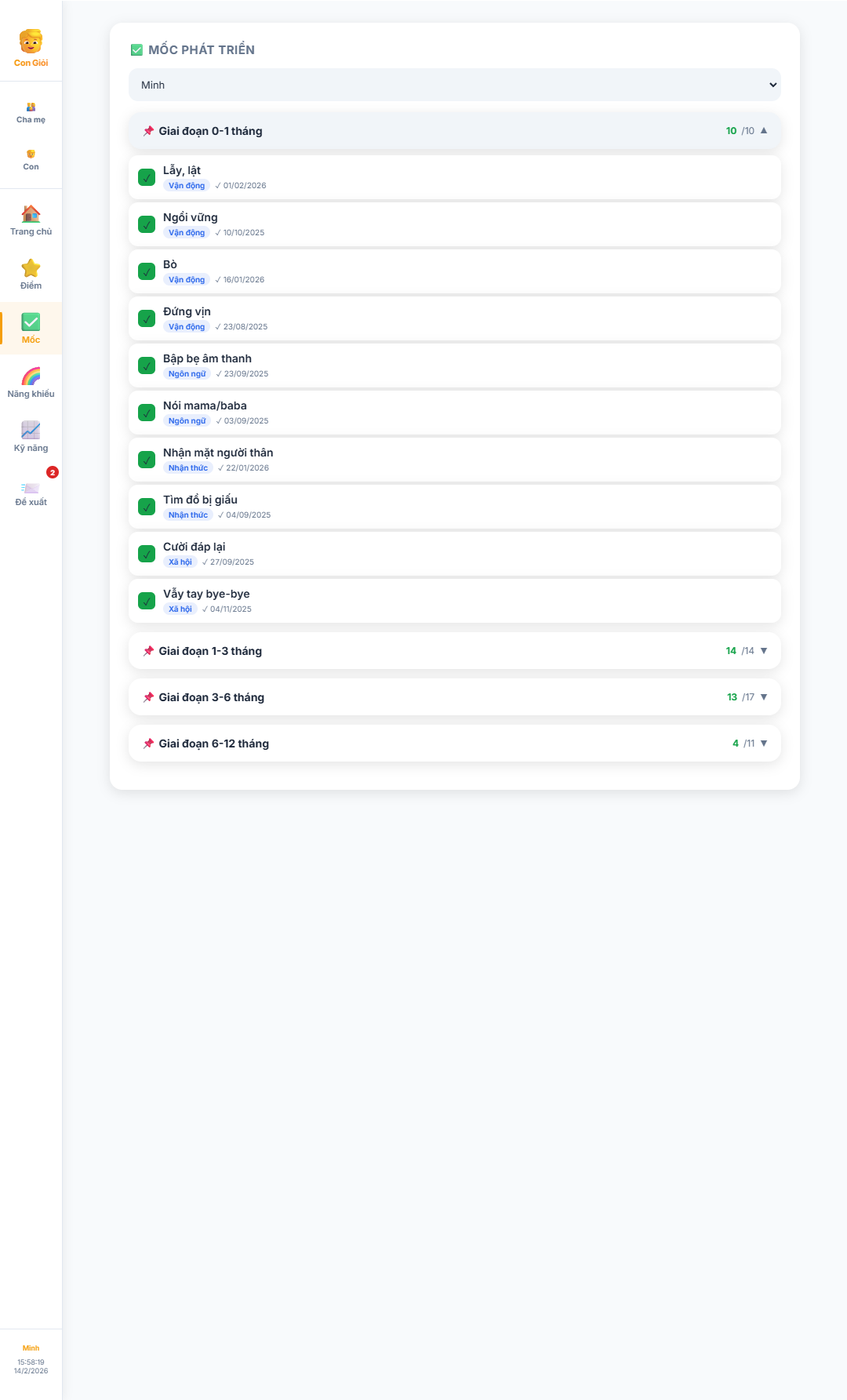
Task: Select the Mốc checkmark sidebar icon
Action: [31, 322]
